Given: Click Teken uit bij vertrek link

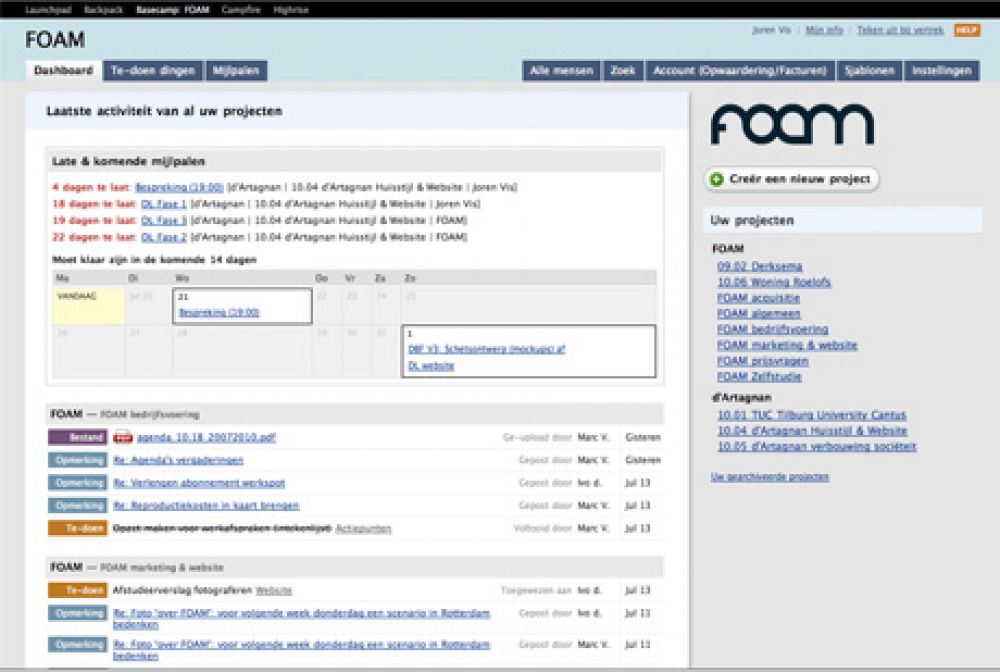Looking at the screenshot, I should coord(900,30).
